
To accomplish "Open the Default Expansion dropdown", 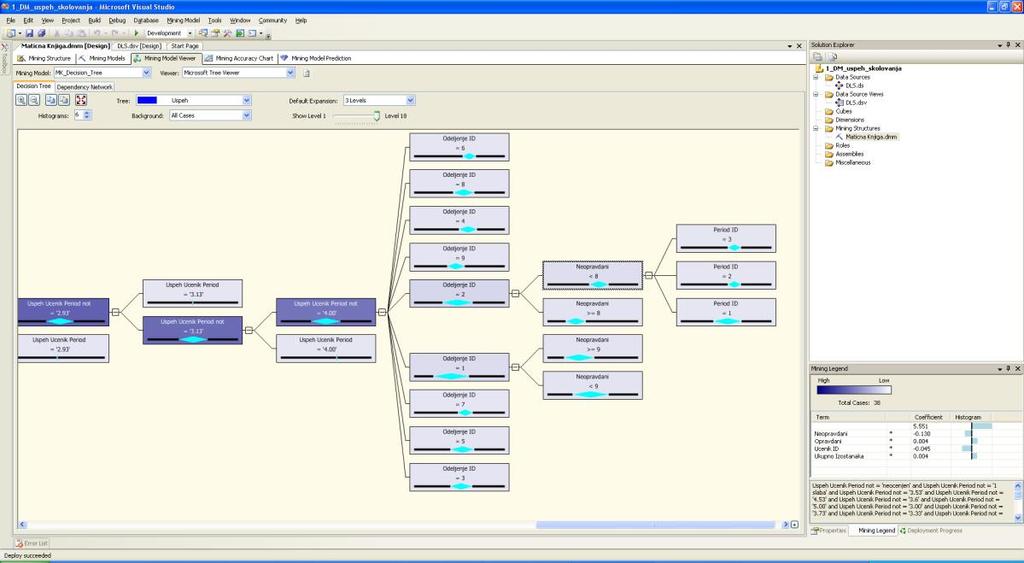I will (x=410, y=101).
